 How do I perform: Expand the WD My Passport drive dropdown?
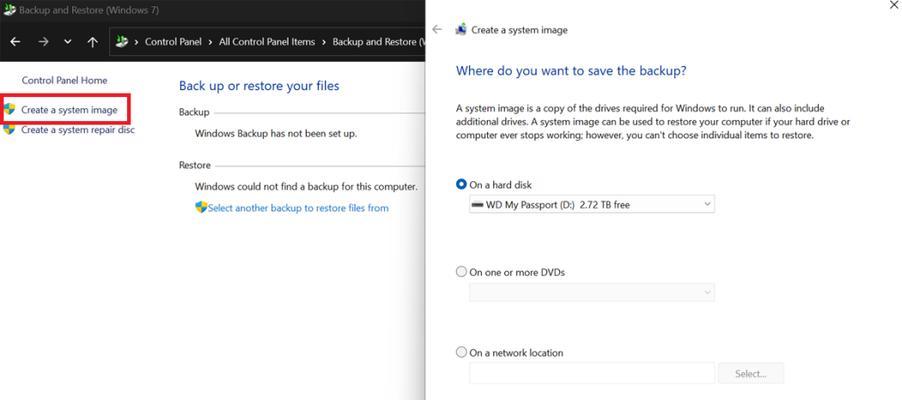pyautogui.click(x=592, y=204)
